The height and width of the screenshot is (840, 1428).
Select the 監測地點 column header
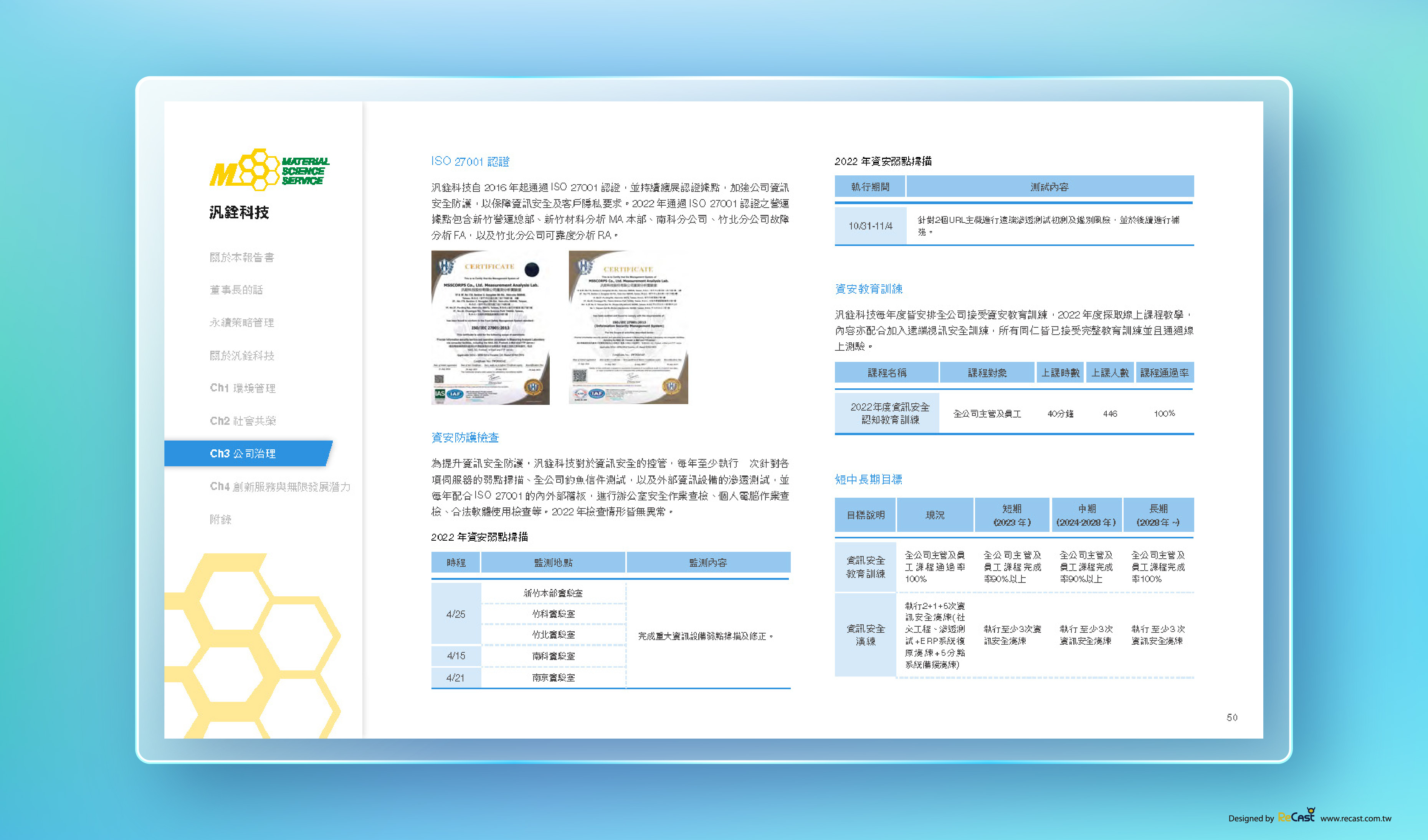coord(553,563)
